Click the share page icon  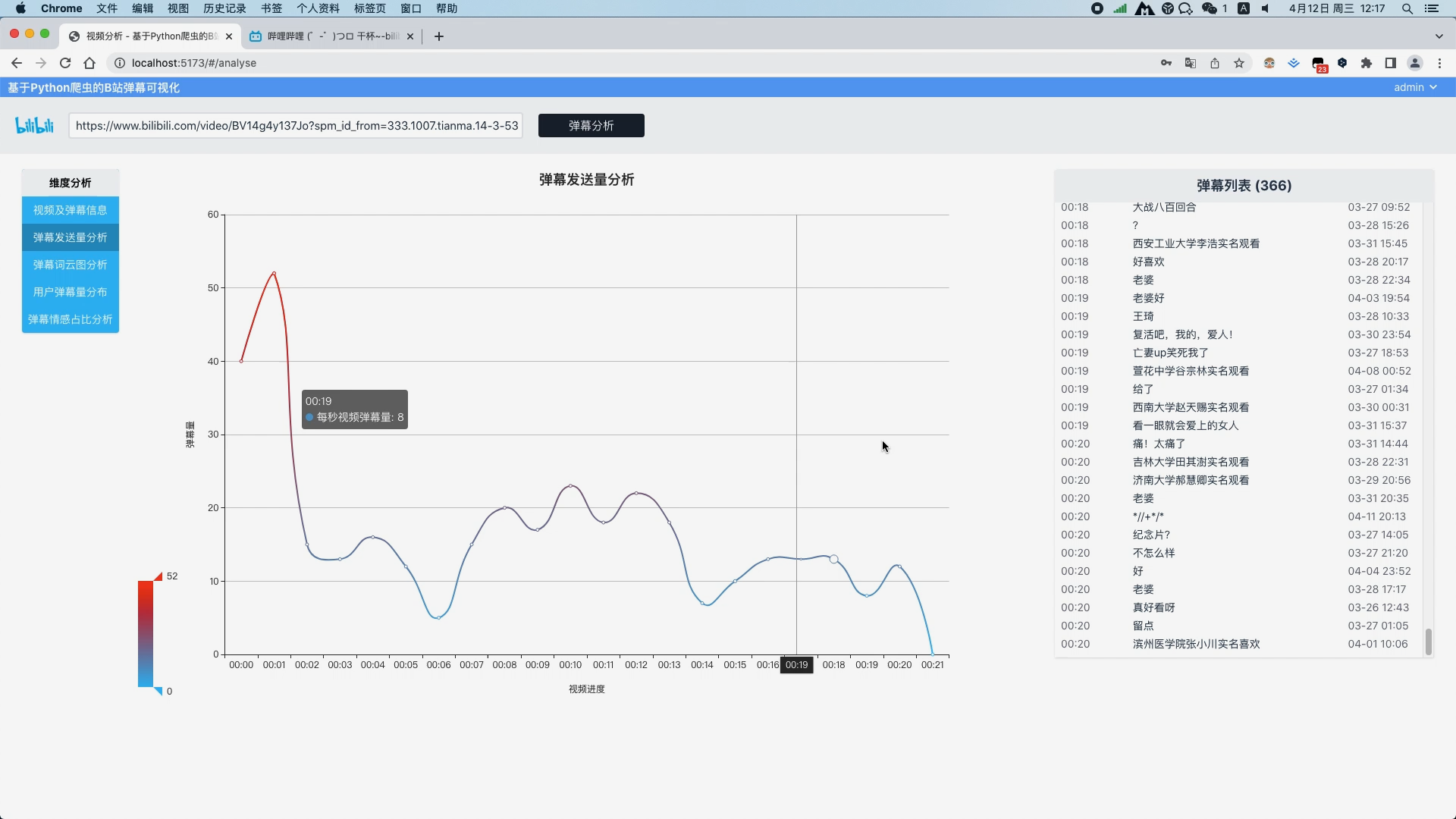1215,63
